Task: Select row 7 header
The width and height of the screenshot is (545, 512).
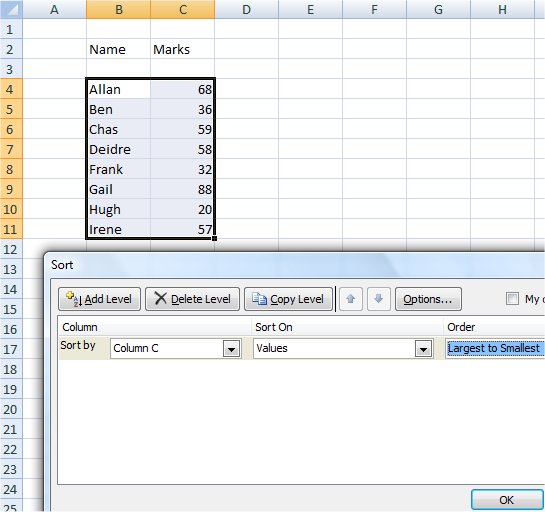Action: pos(11,149)
